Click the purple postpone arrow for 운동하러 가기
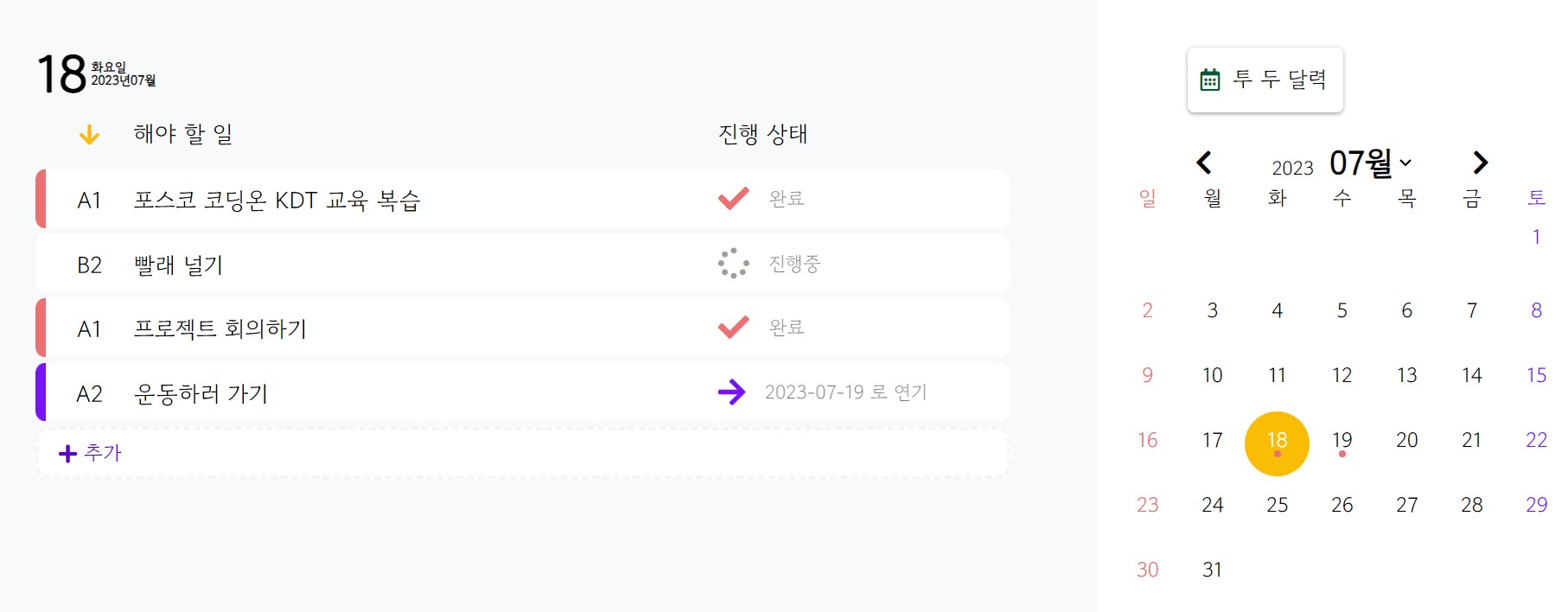The image size is (1568, 612). [x=731, y=392]
